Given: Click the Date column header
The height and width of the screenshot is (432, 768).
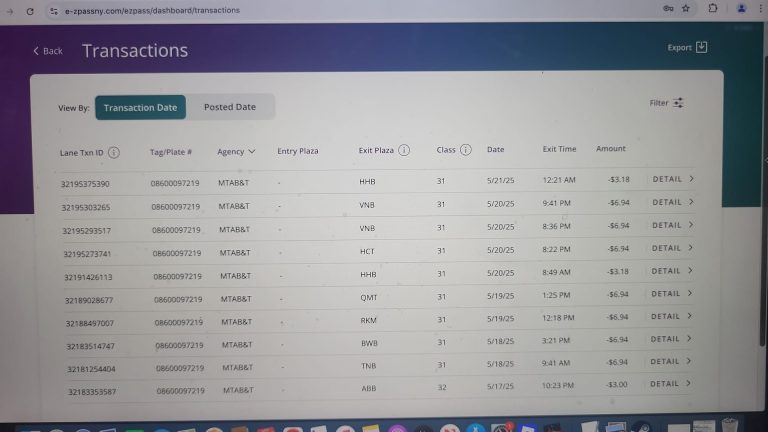Looking at the screenshot, I should 495,150.
